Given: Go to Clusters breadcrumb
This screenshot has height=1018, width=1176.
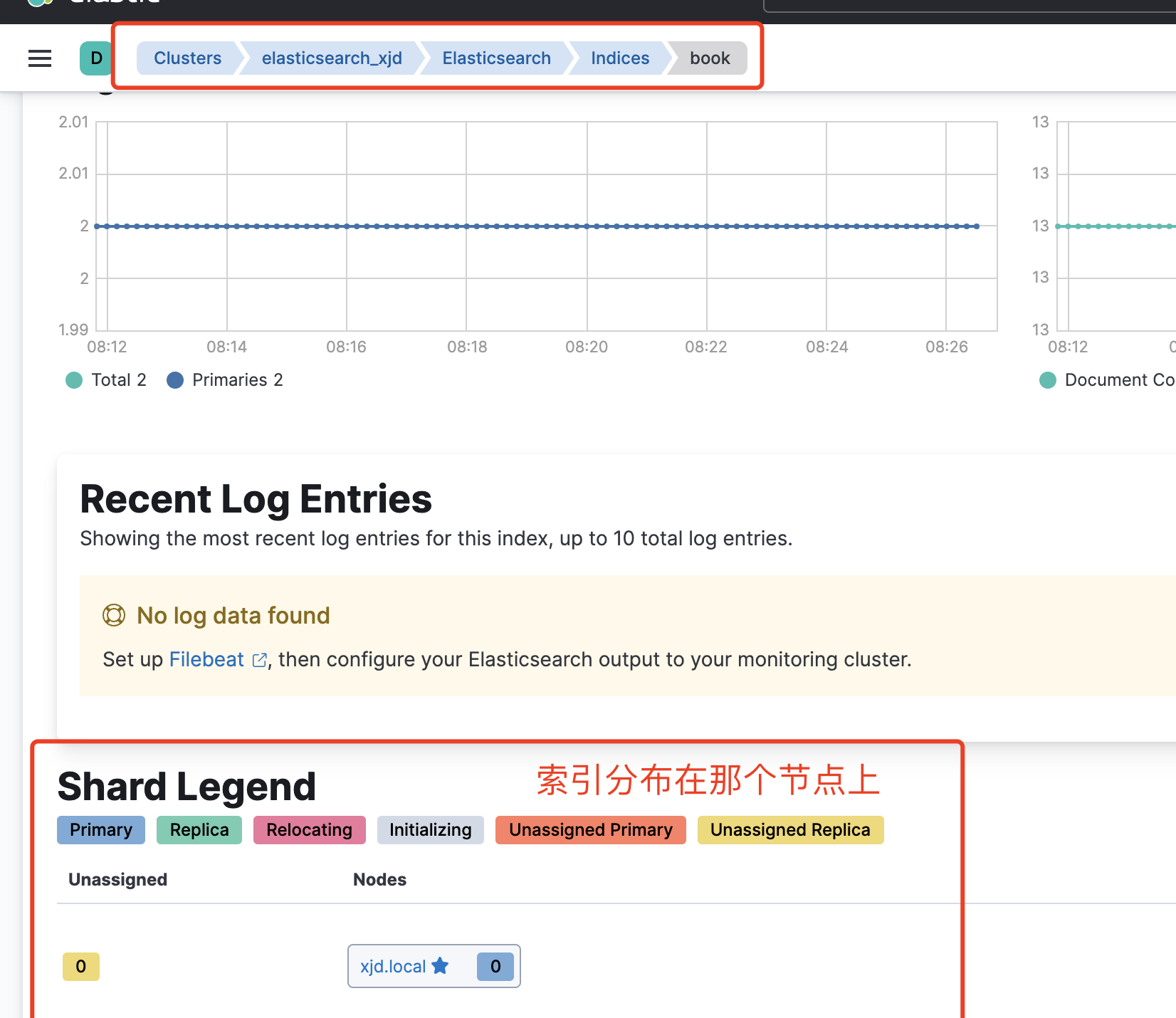Looking at the screenshot, I should coord(187,58).
